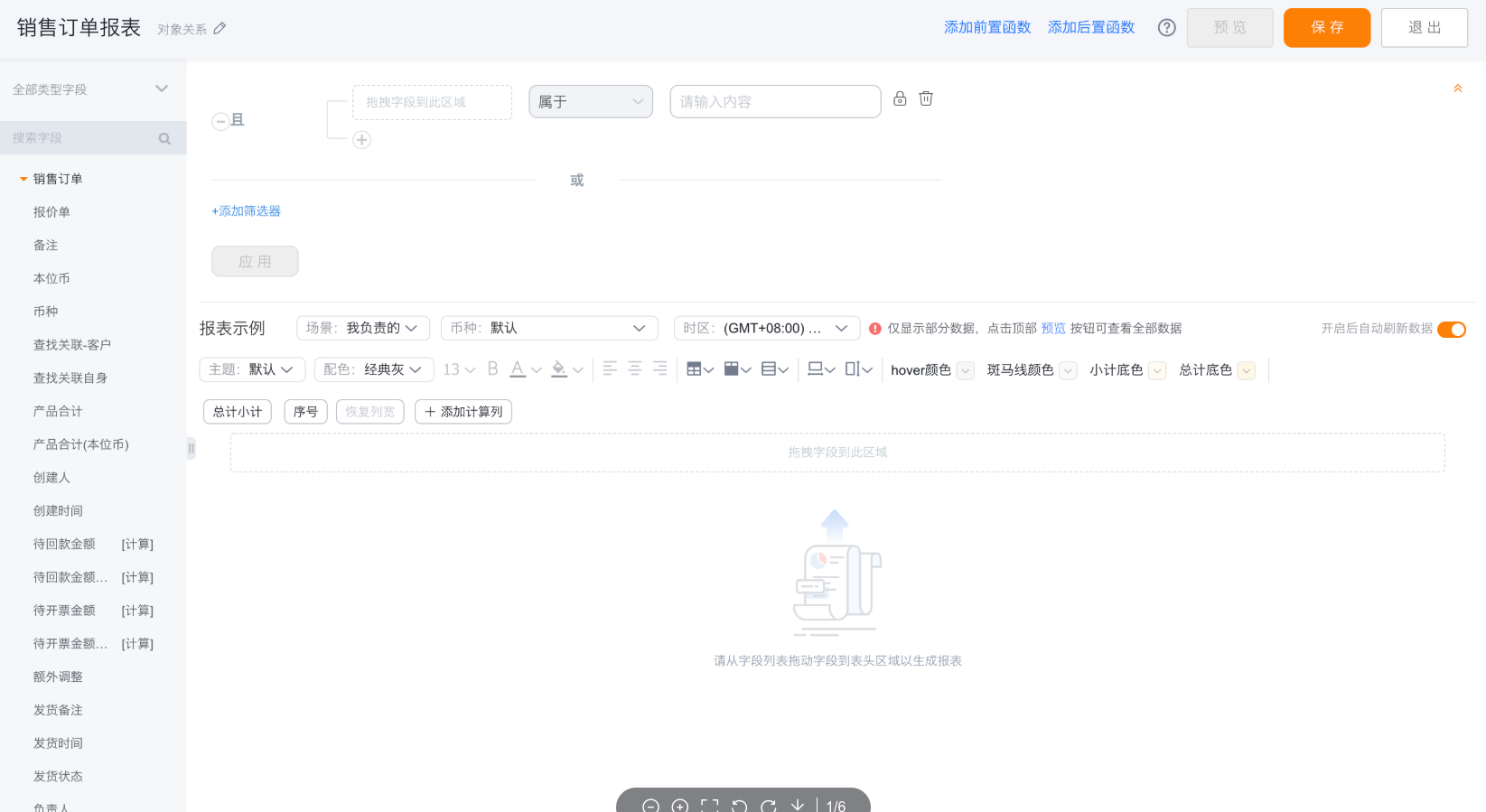The height and width of the screenshot is (812, 1486).
Task: Open the 属于 operator dropdown
Action: pos(591,102)
